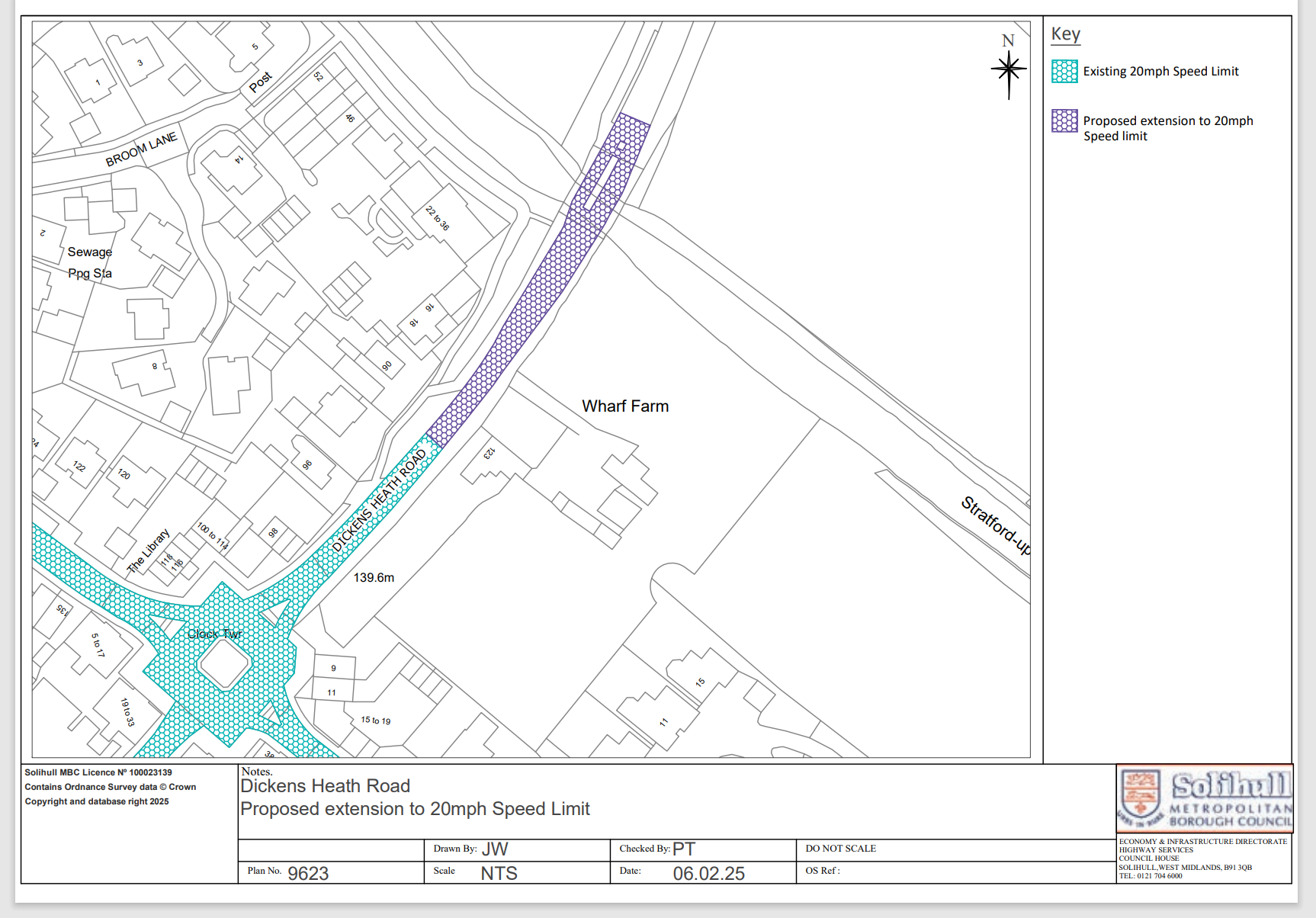Click the 139.6m spot height
The height and width of the screenshot is (918, 1316).
(374, 578)
